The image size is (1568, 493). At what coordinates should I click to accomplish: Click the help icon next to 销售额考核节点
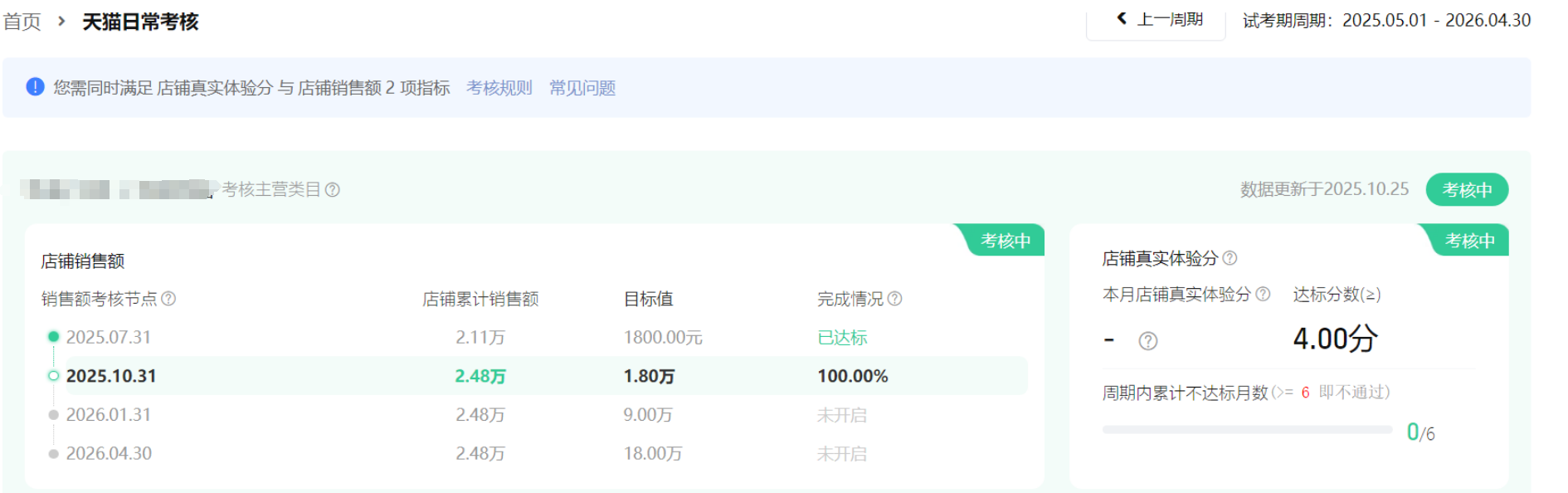[168, 299]
